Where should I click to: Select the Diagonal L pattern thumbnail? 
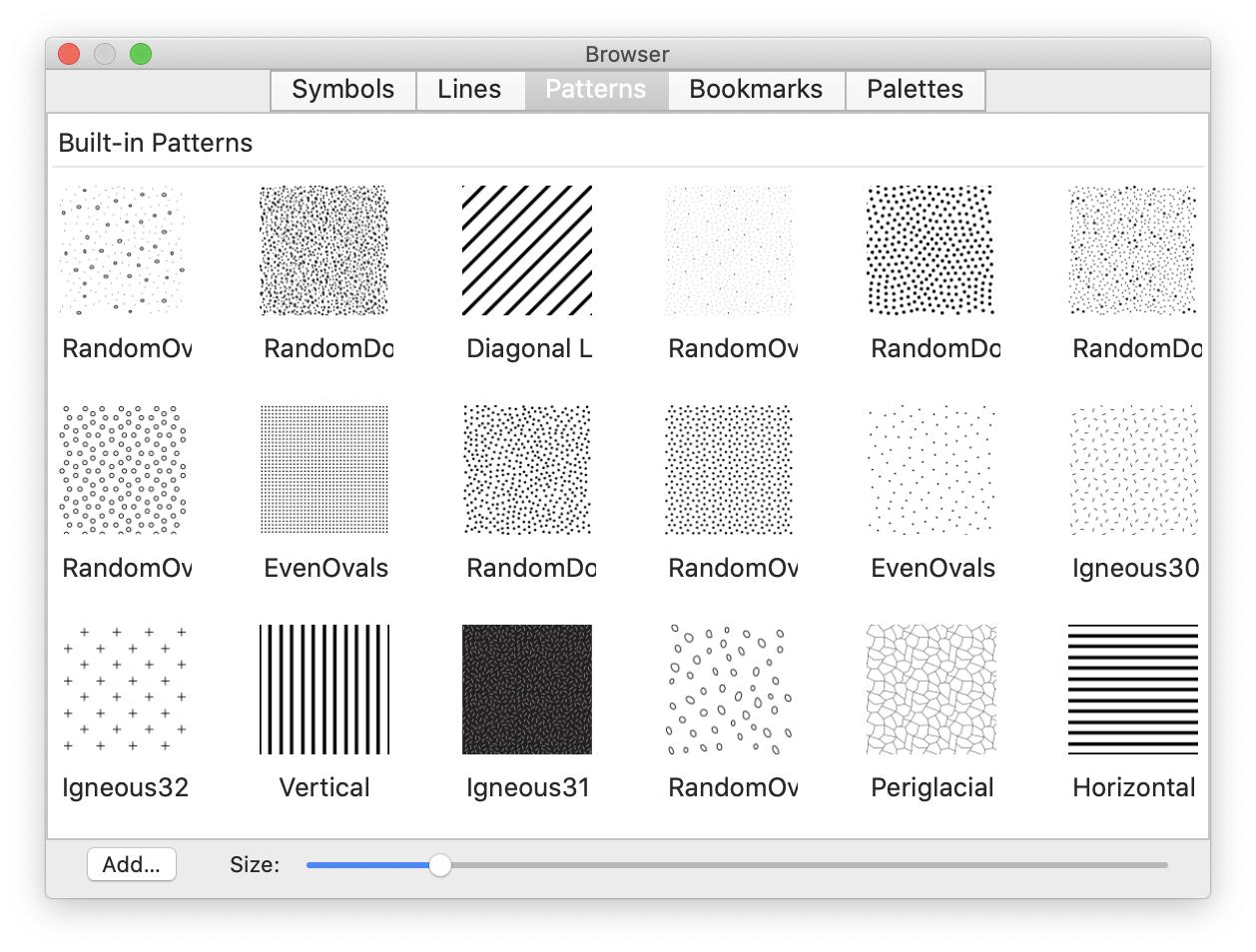click(527, 249)
